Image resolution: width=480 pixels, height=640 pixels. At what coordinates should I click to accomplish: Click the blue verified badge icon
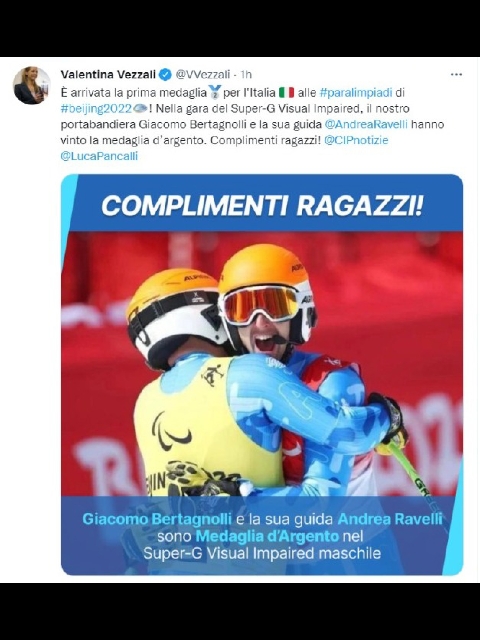pos(165,74)
